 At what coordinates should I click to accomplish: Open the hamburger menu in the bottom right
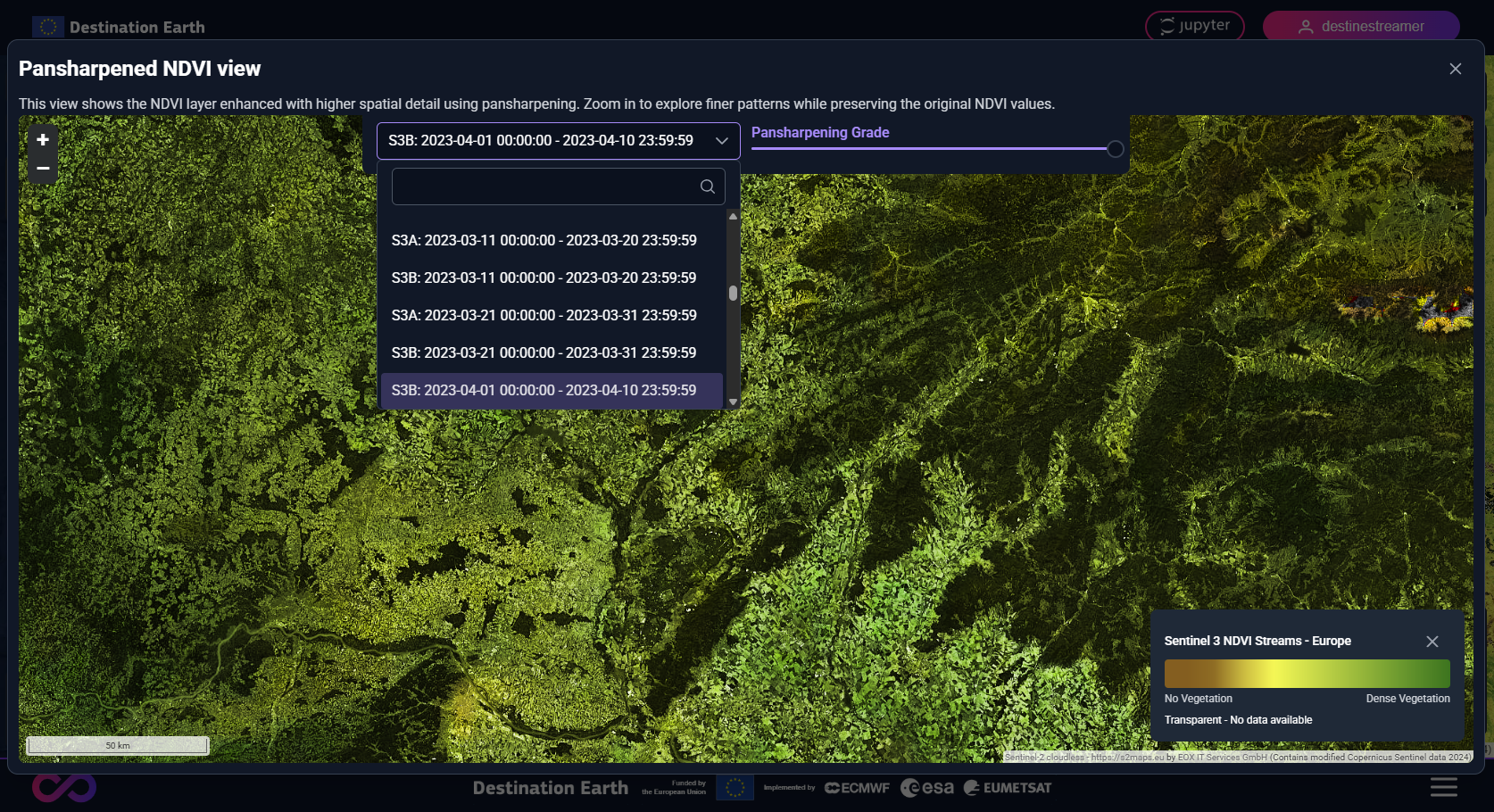pos(1444,787)
